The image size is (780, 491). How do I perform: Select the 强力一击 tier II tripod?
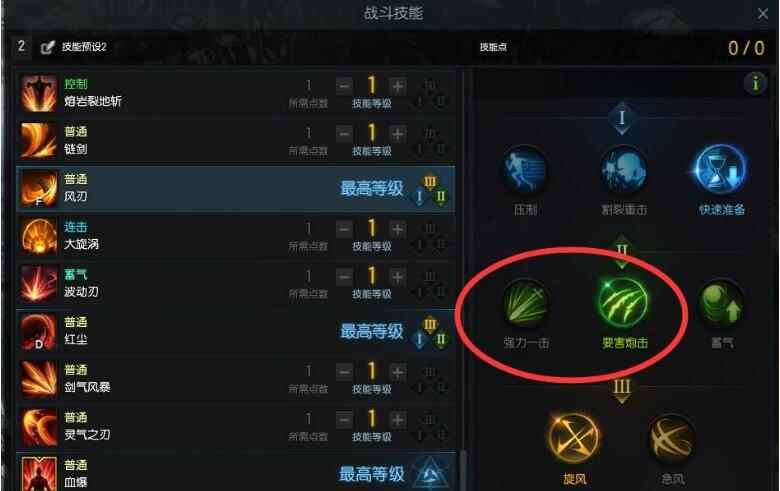click(x=525, y=302)
